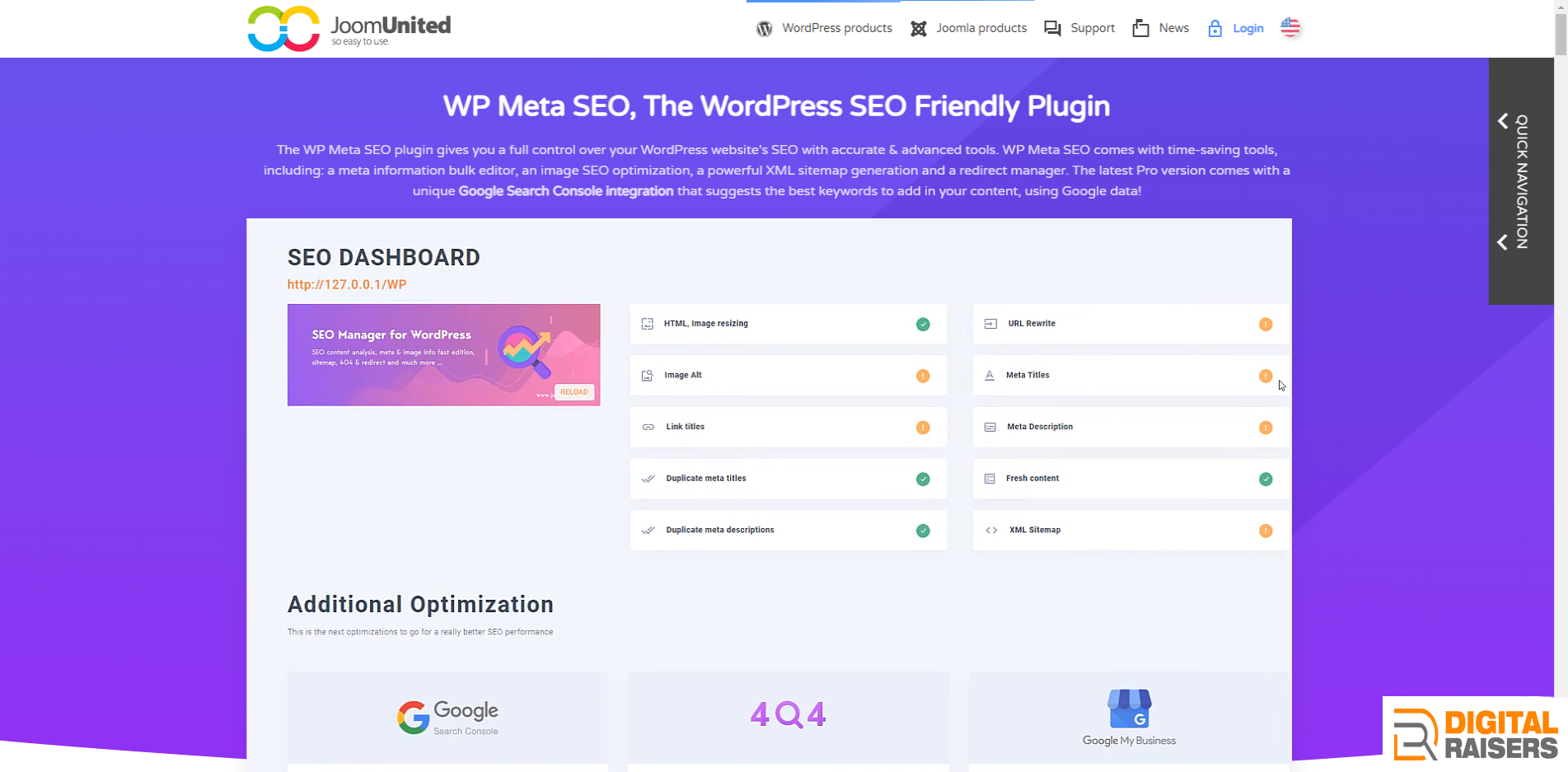
Task: Click the JoomUnited logo
Action: (349, 29)
